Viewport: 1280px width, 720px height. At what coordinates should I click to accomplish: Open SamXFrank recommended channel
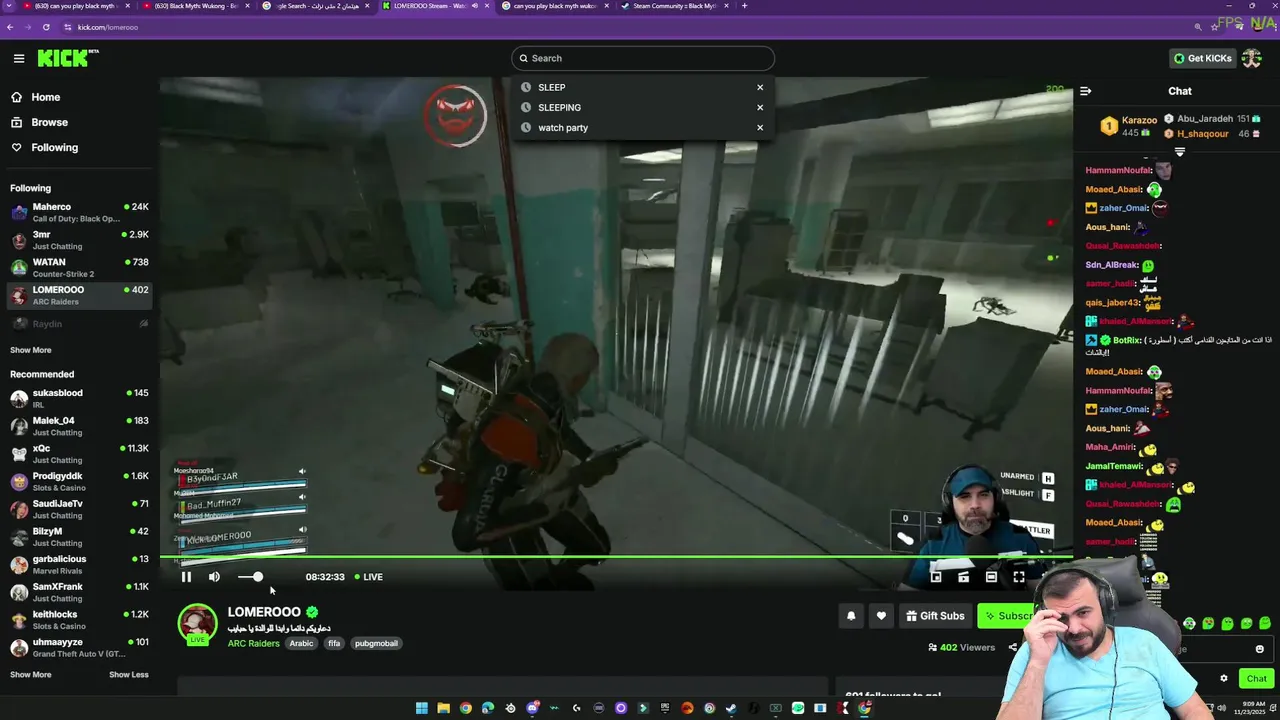pos(80,592)
